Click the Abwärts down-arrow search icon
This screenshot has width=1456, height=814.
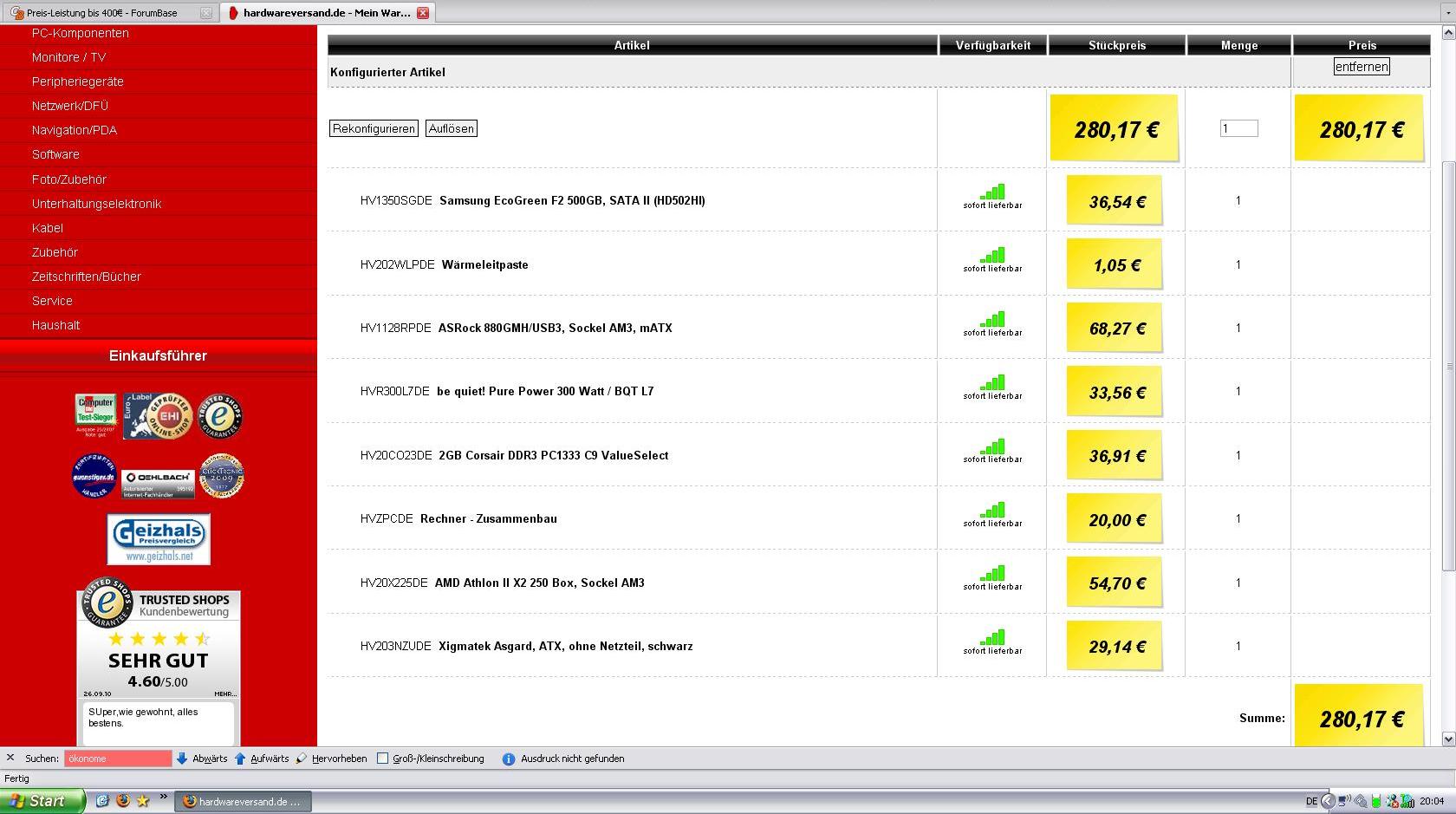pyautogui.click(x=182, y=759)
